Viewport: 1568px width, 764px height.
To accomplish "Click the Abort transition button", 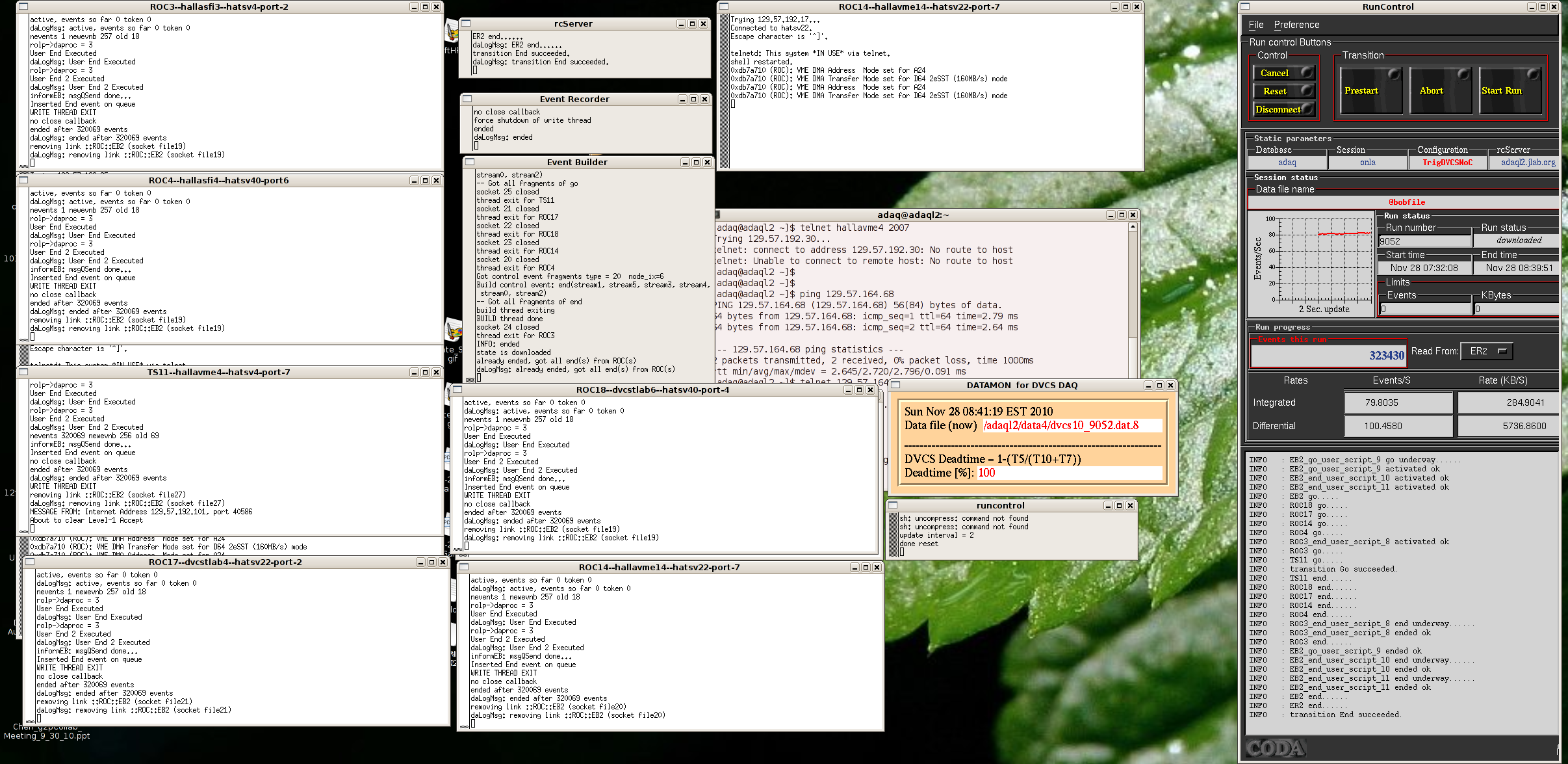I will [1441, 90].
